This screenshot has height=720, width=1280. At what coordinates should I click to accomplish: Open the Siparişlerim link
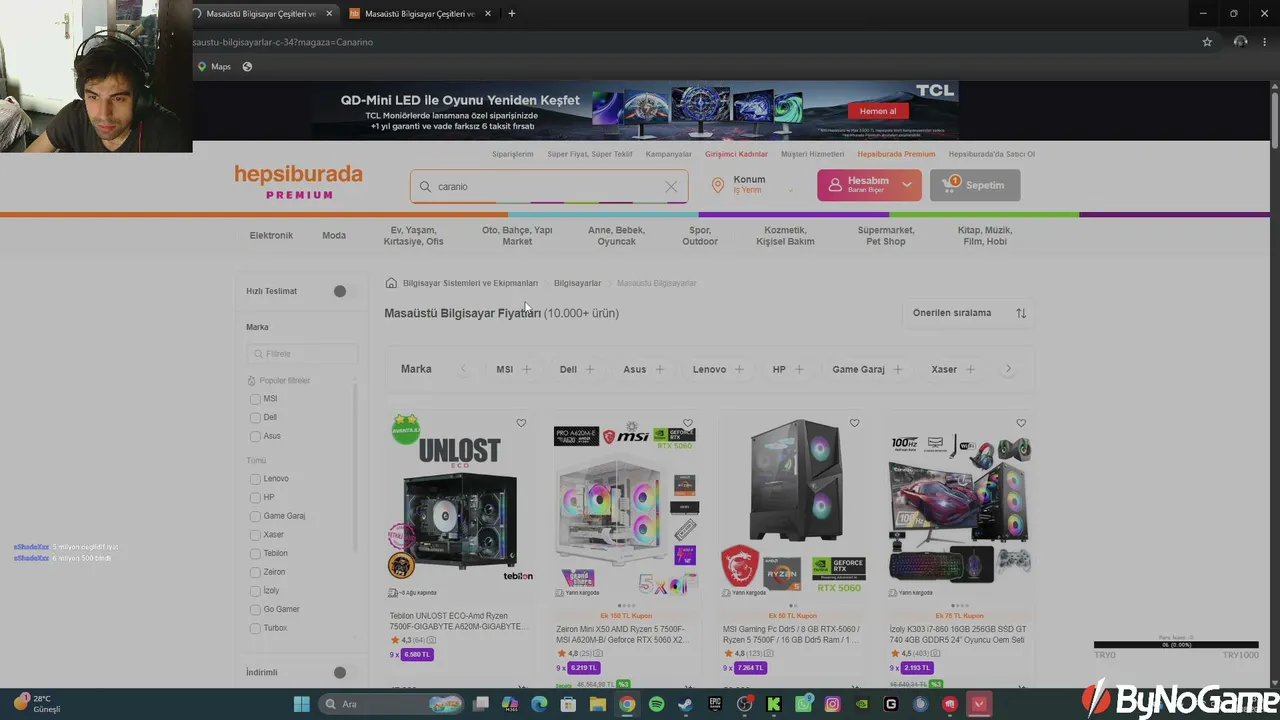(x=513, y=154)
